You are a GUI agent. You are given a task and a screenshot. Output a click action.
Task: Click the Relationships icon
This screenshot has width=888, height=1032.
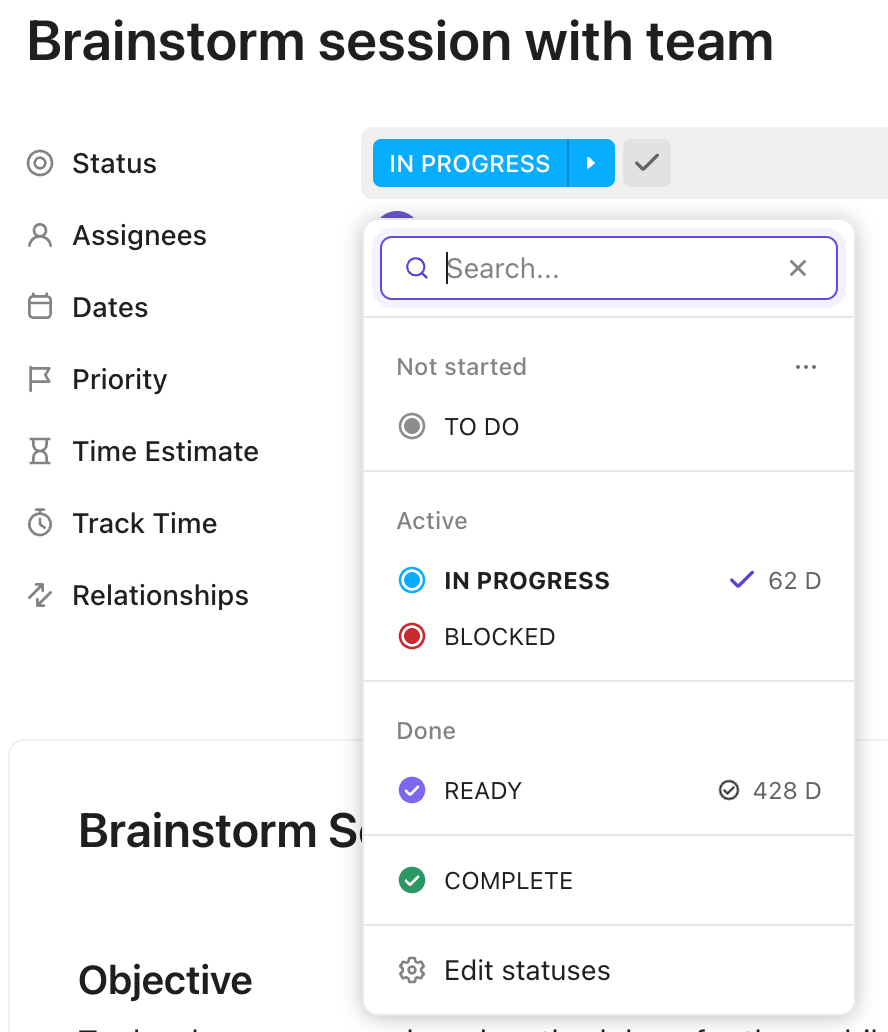40,595
